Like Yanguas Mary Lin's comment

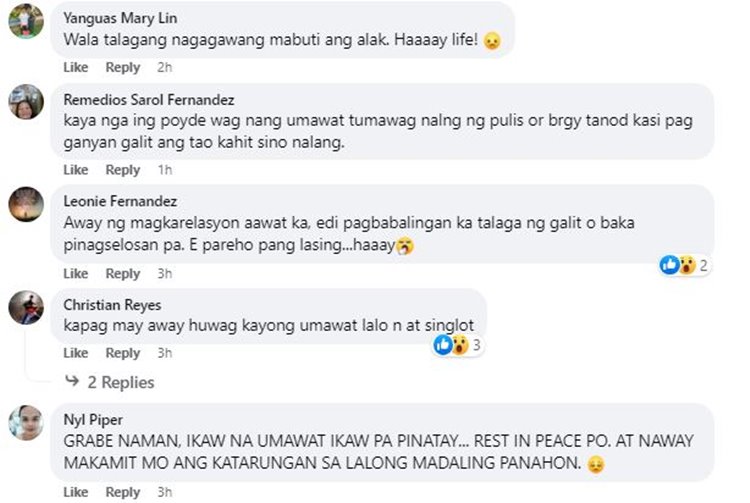tap(76, 67)
